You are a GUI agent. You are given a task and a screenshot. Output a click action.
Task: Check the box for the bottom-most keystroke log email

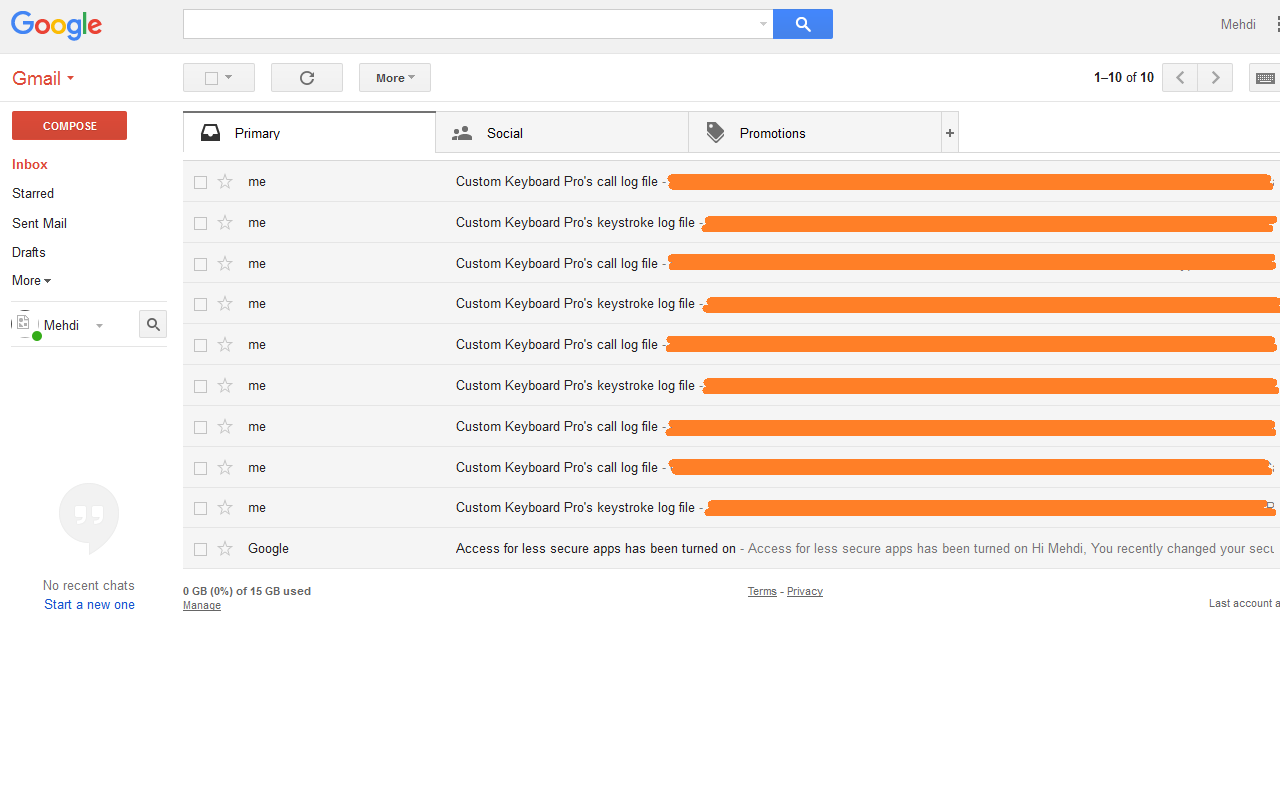(200, 508)
